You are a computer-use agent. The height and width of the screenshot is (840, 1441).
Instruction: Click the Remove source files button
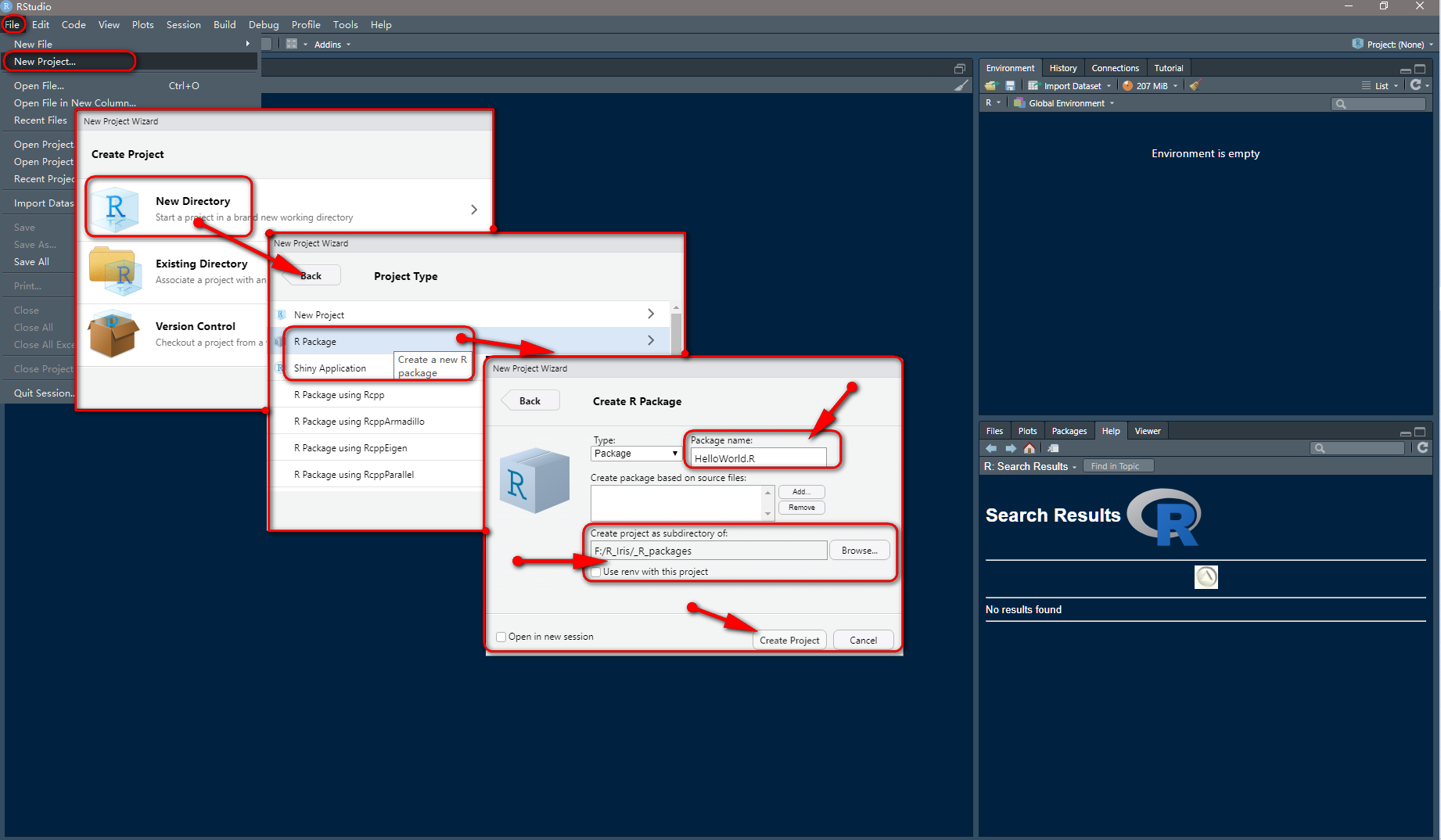pyautogui.click(x=801, y=508)
